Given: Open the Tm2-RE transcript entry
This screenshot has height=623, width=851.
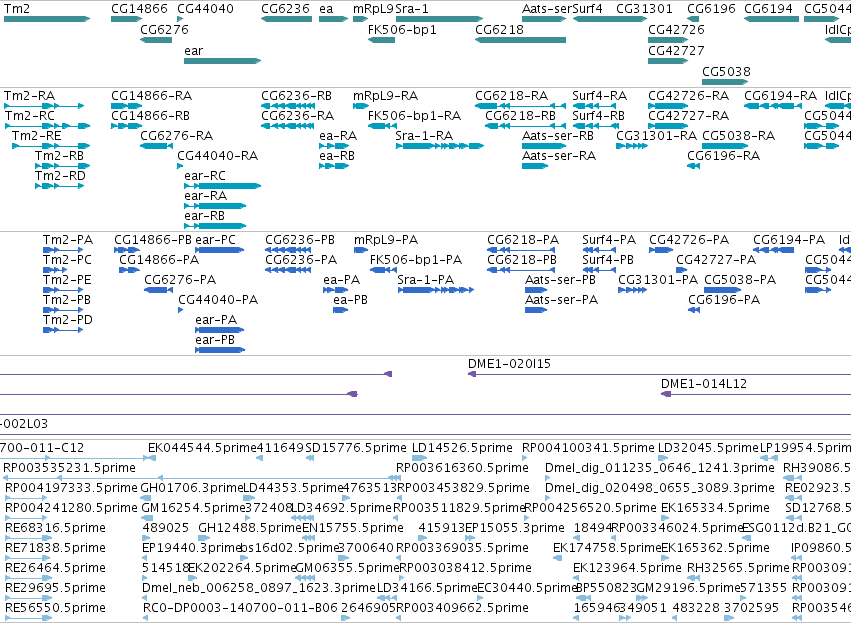Looking at the screenshot, I should 37,136.
